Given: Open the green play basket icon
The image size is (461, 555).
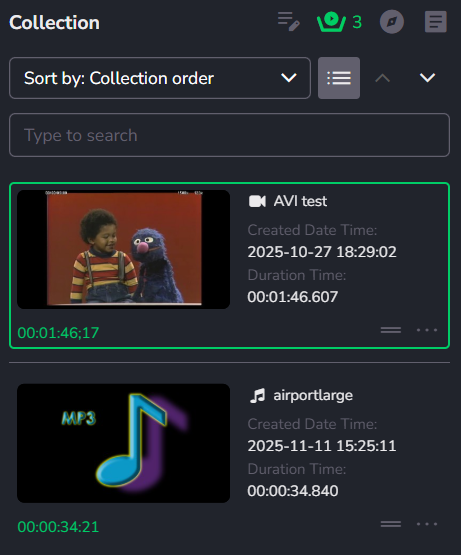Looking at the screenshot, I should click(x=331, y=22).
